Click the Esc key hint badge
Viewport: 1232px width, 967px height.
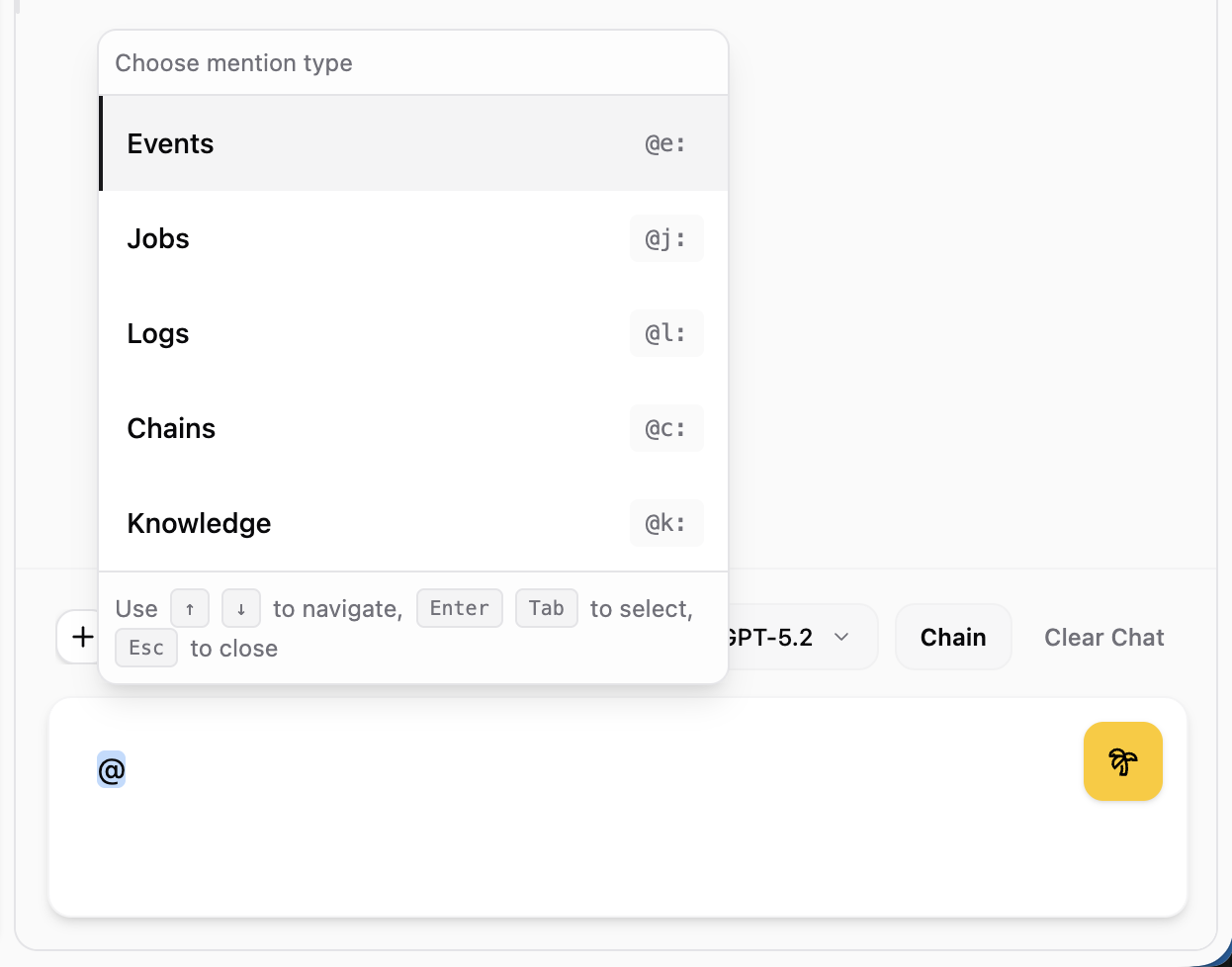145,648
